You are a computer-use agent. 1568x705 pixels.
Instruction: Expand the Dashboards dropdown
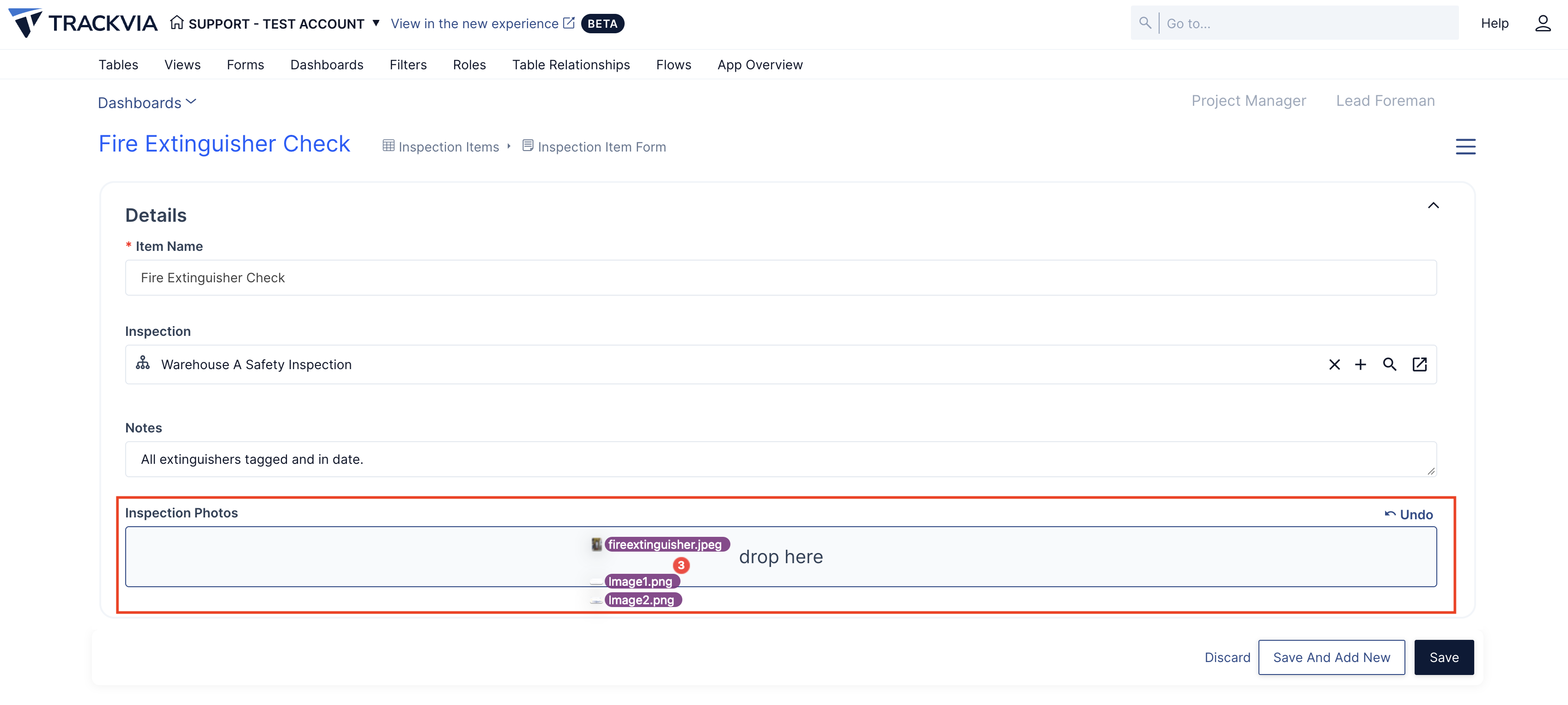[x=147, y=103]
